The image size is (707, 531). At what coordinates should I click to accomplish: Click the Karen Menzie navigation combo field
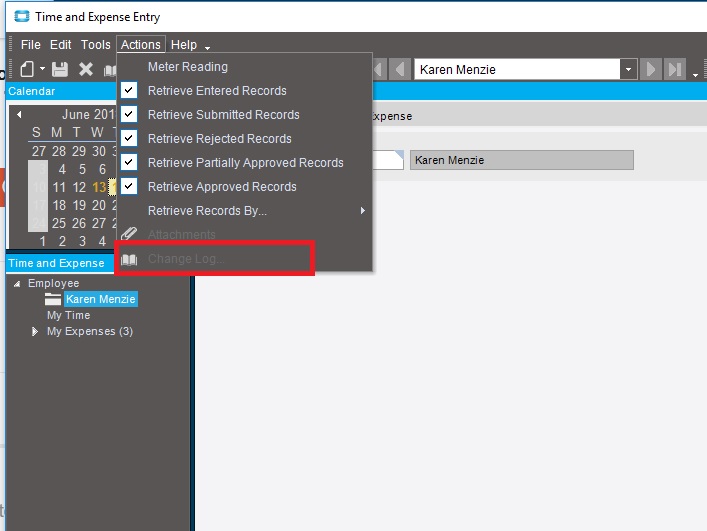[x=517, y=69]
